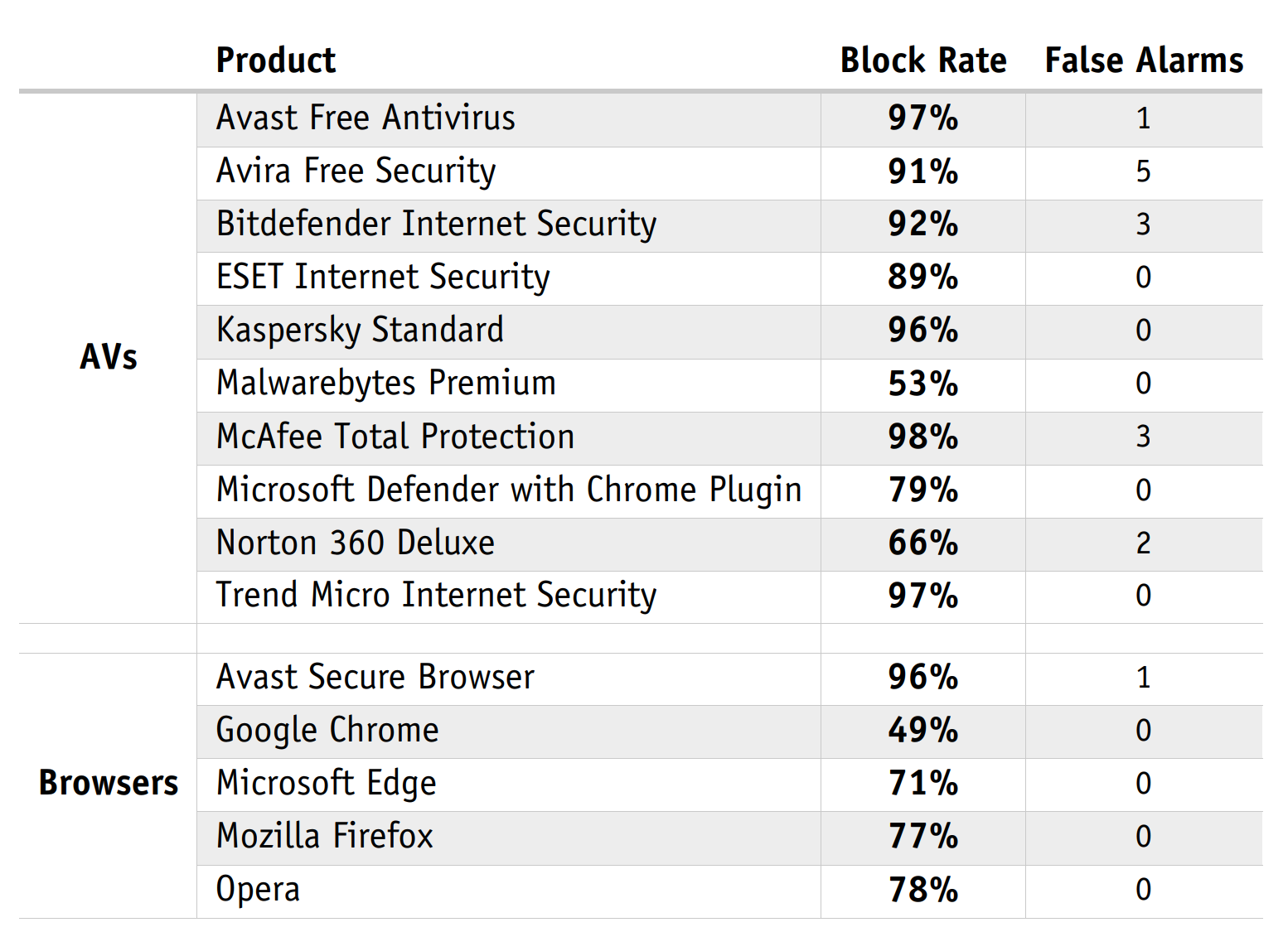Screen dimensions: 1288x932
Task: Click Norton 360 Deluxe's false alarms count
Action: [x=1143, y=543]
